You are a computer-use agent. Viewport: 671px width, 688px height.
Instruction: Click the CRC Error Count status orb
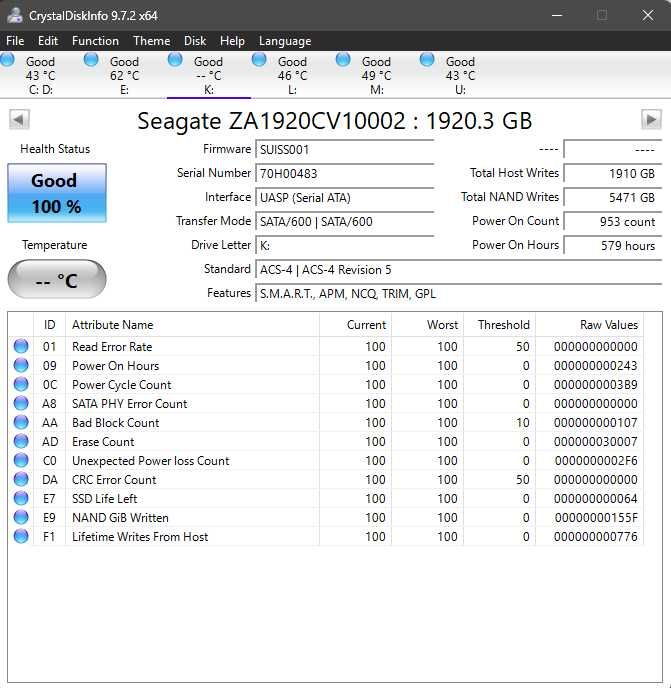point(21,480)
